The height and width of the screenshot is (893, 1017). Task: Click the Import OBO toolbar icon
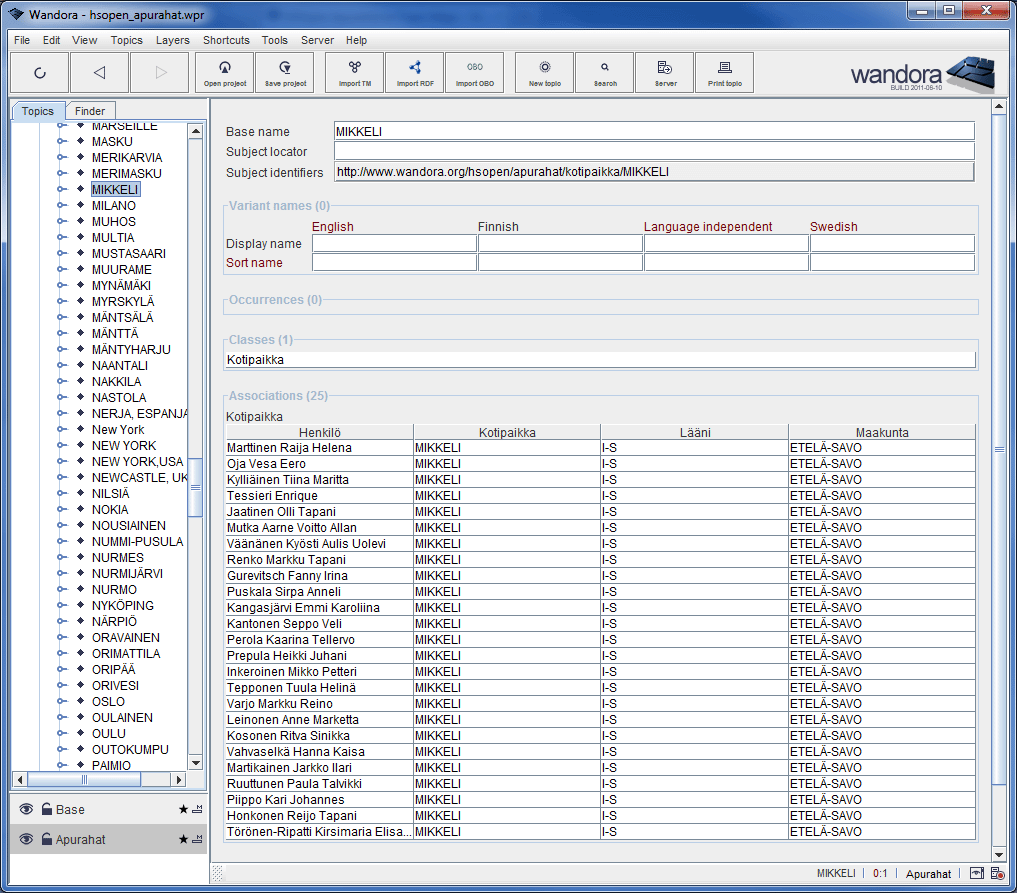pyautogui.click(x=475, y=73)
